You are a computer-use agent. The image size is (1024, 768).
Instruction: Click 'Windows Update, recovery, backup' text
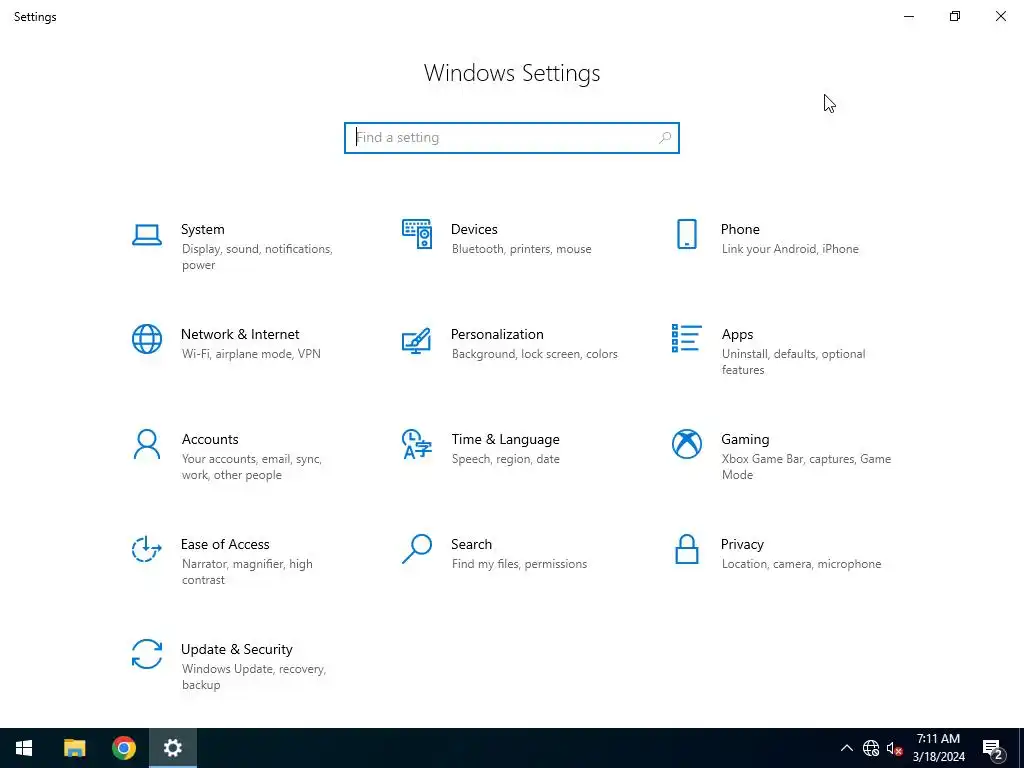tap(253, 677)
